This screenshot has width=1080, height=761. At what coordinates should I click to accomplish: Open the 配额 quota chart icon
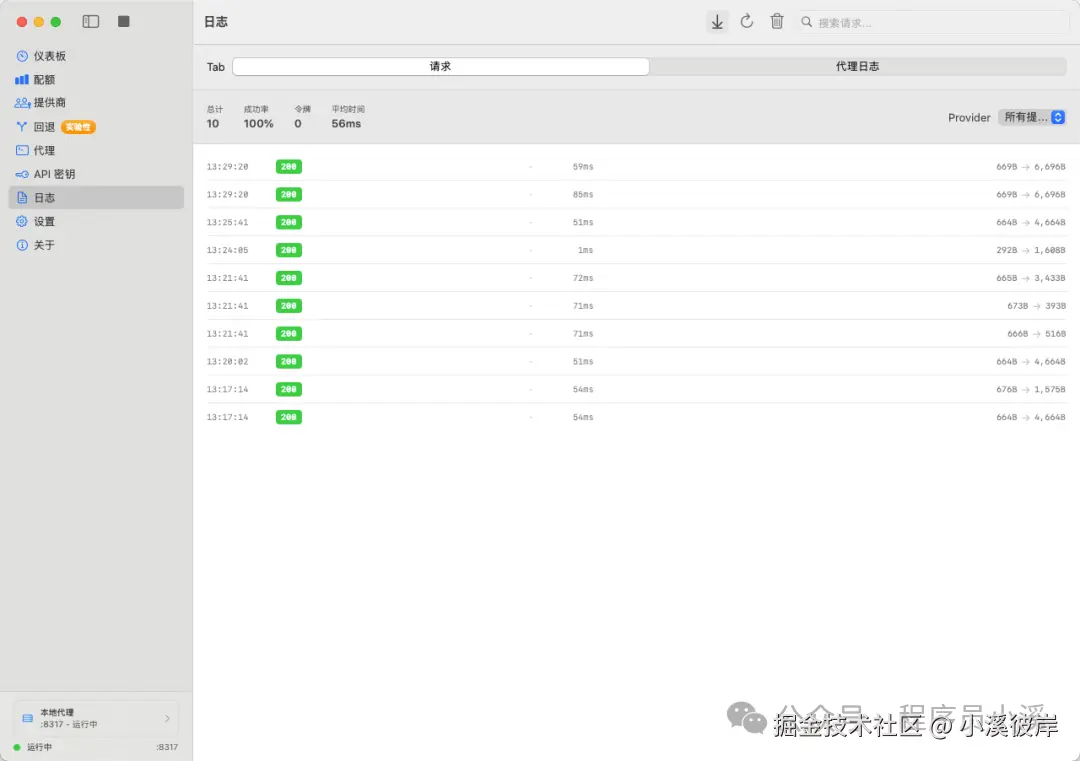(x=22, y=80)
